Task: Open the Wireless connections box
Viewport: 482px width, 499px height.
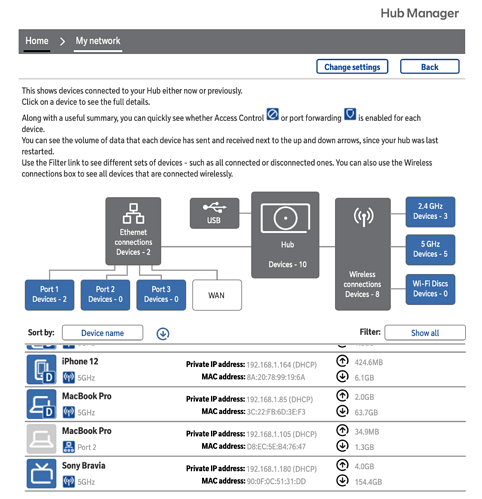Action: [x=363, y=254]
